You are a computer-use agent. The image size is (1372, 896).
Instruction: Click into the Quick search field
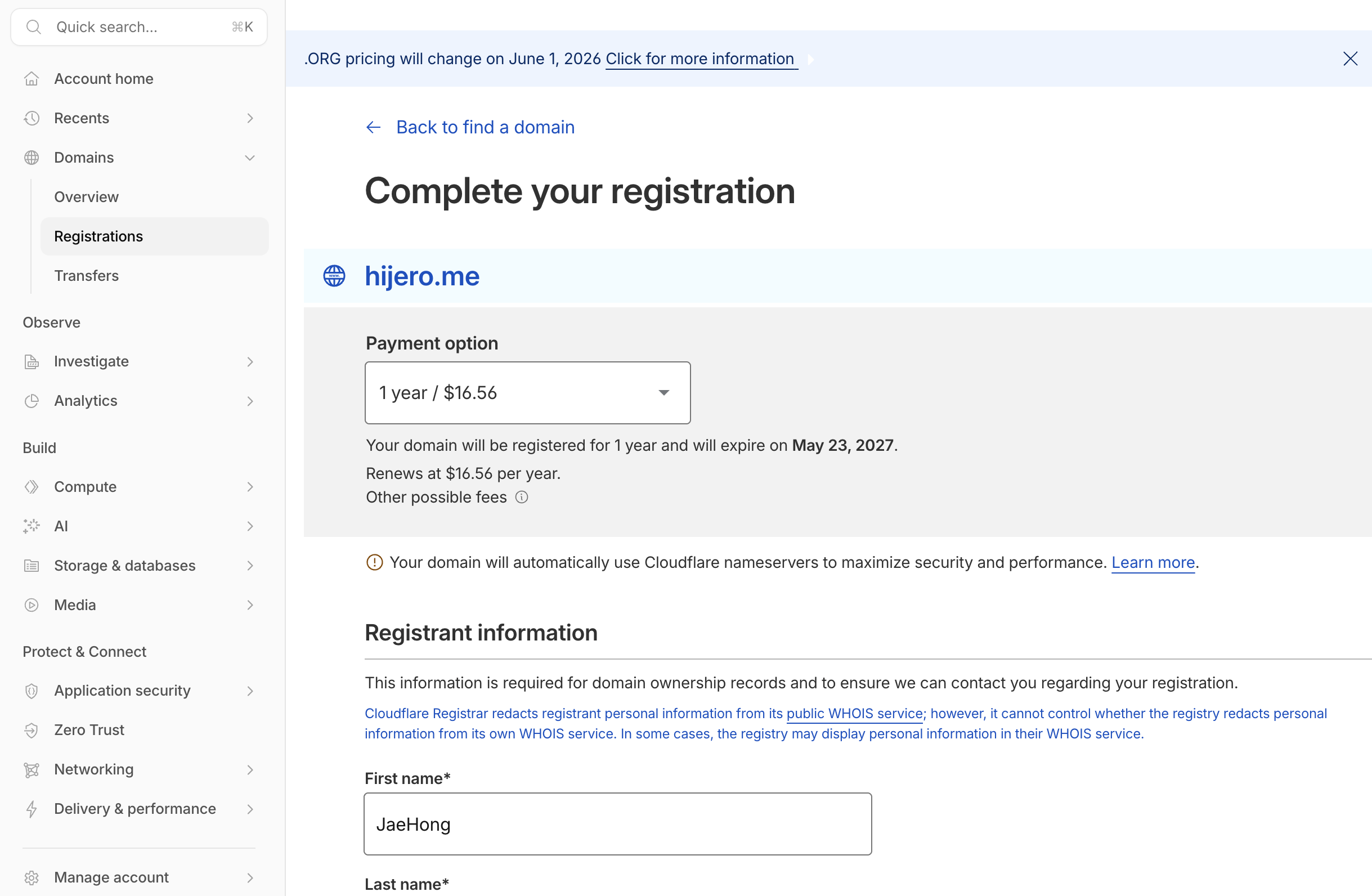click(139, 27)
